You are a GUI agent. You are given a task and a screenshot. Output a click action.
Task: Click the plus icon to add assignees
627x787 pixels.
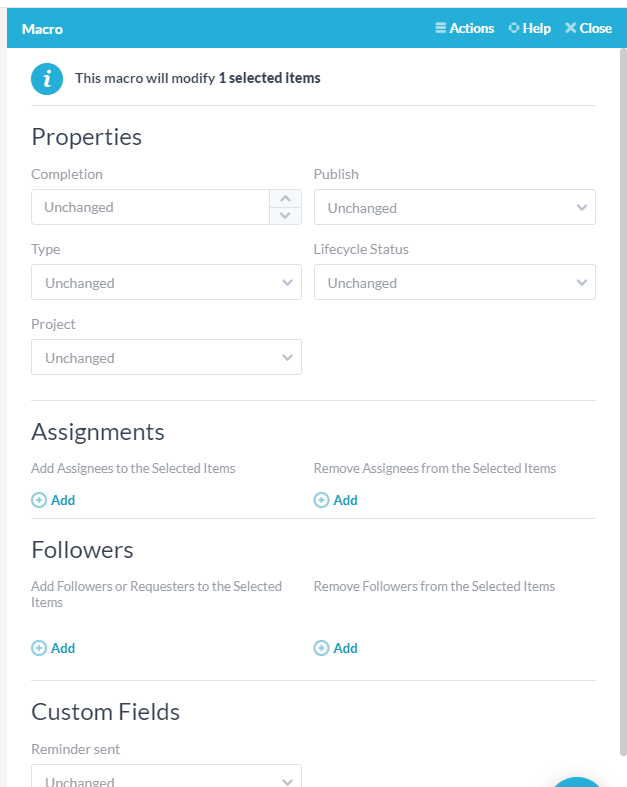39,500
